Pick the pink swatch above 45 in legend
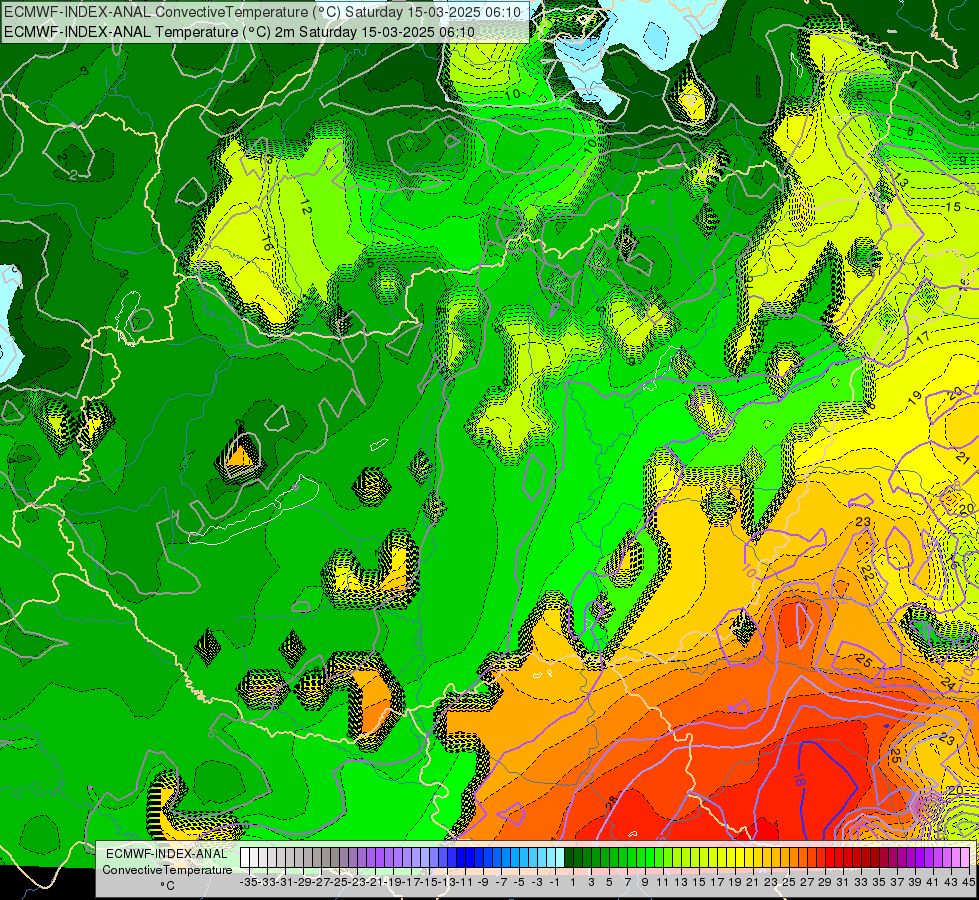 (x=965, y=858)
